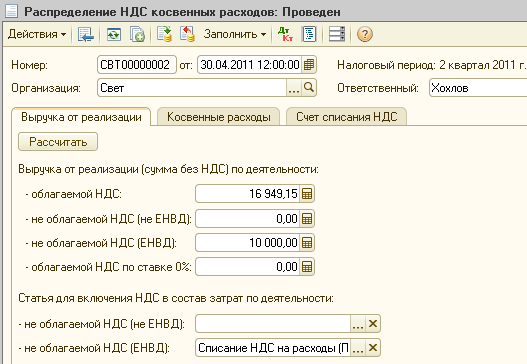Click the Списание НДС на расходы field
This screenshot has height=364, width=527.
(x=273, y=348)
